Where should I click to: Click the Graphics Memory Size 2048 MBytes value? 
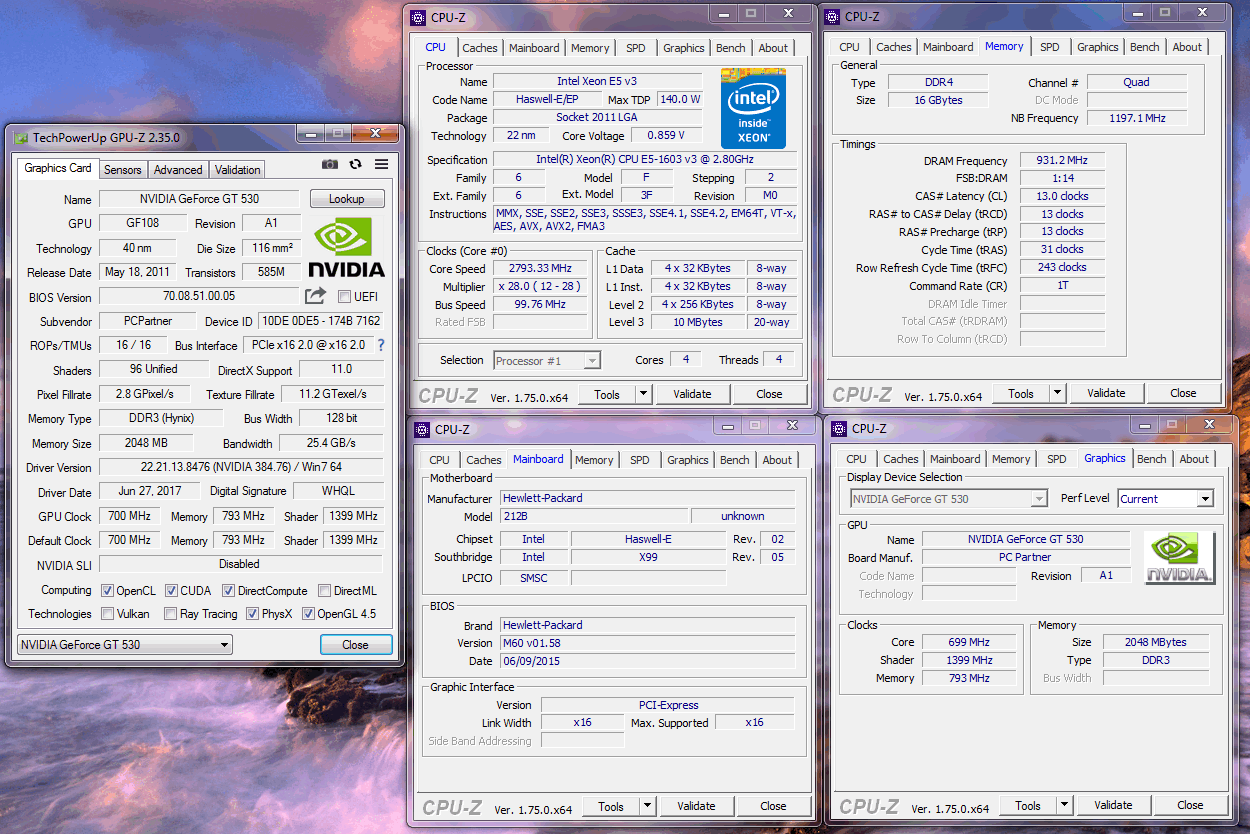(1155, 642)
